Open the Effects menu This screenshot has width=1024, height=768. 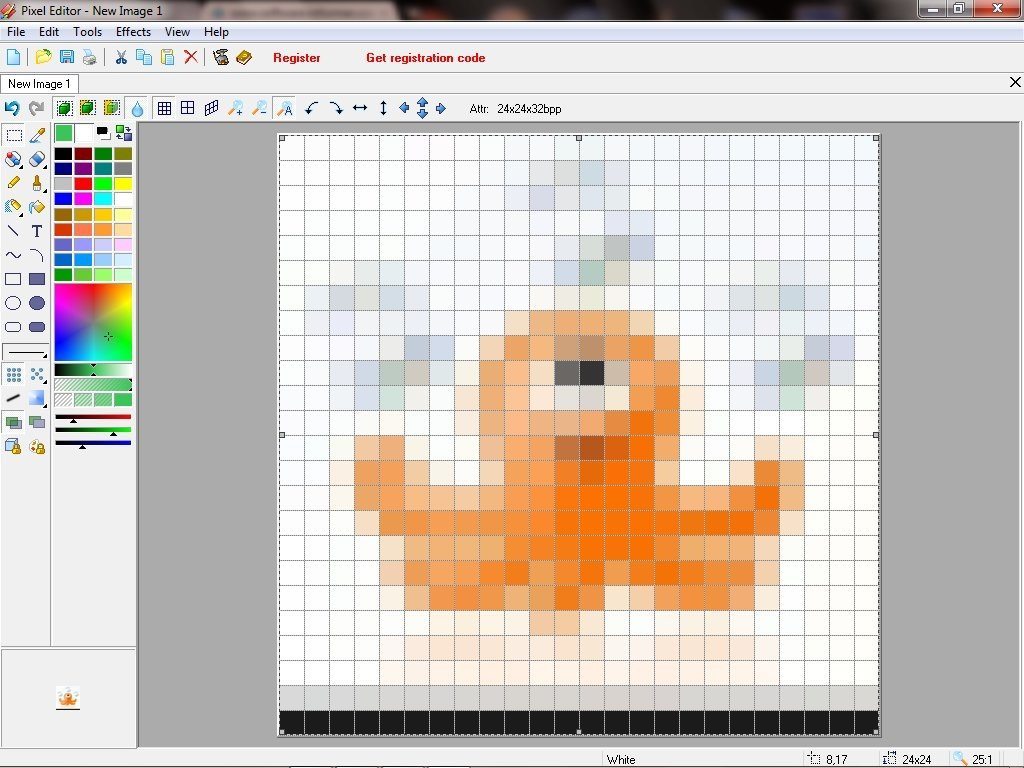133,31
